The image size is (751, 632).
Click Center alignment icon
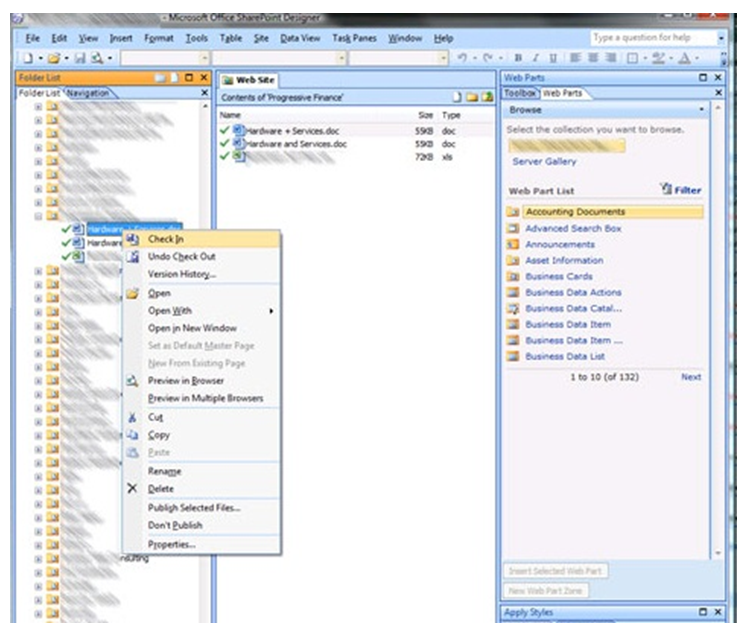(x=593, y=58)
